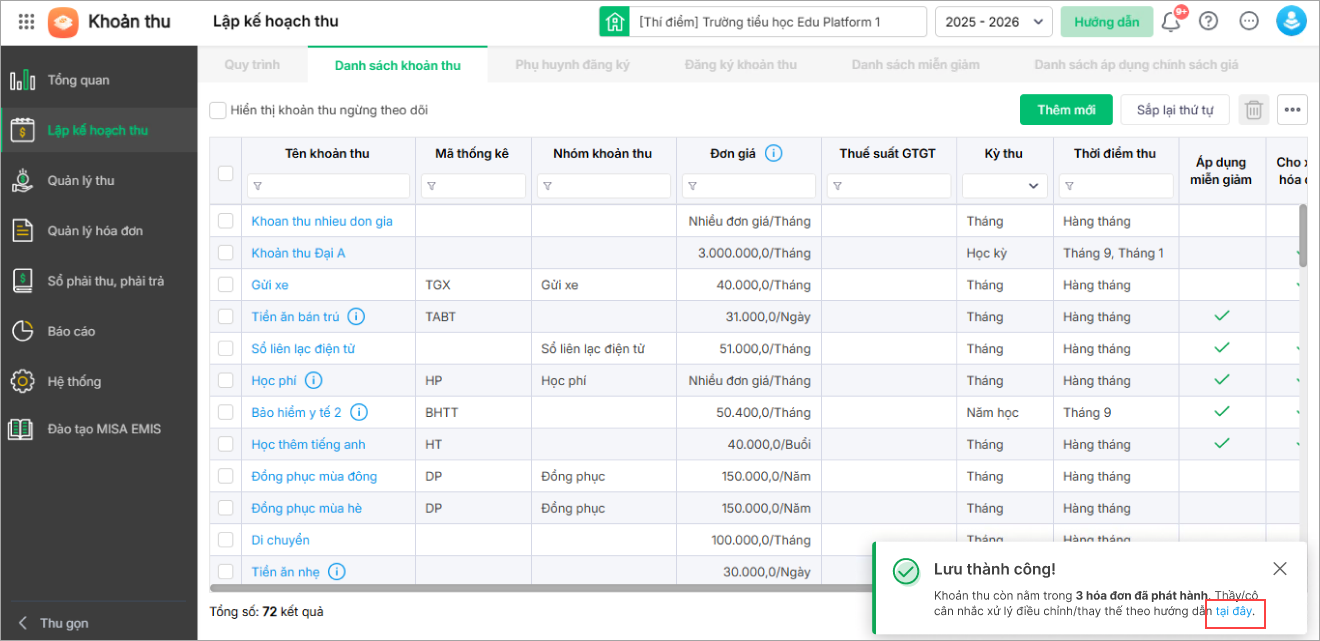
Task: Open the three-dot more options button
Action: [x=1293, y=110]
